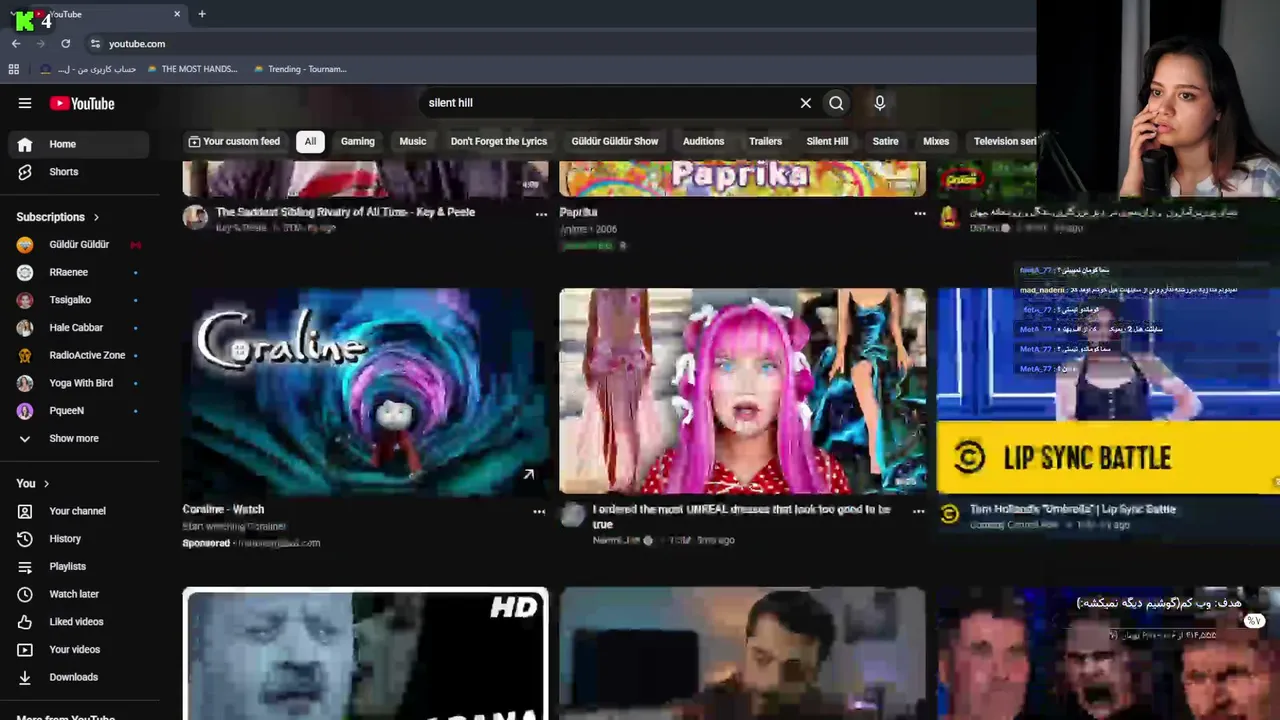Open Watch later list
Screen dimensions: 1280x720
(x=80, y=594)
